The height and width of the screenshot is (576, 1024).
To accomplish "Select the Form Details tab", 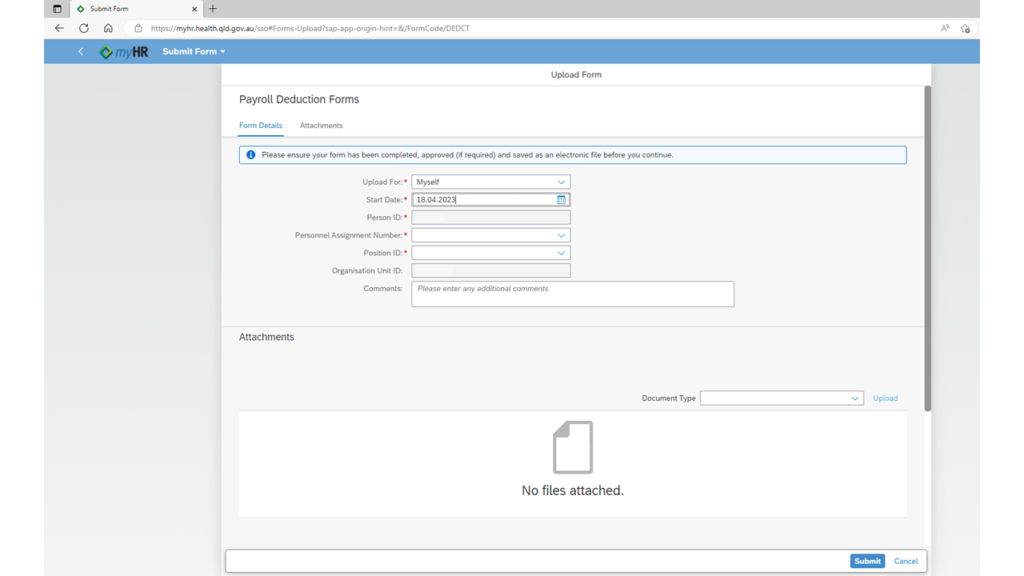I will tap(260, 126).
